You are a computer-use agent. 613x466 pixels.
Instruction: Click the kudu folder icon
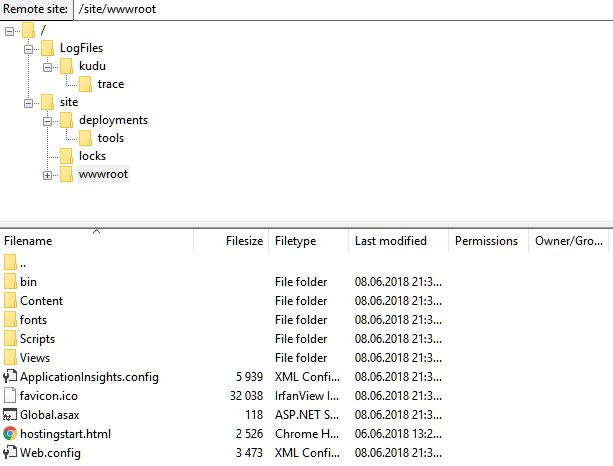66,66
